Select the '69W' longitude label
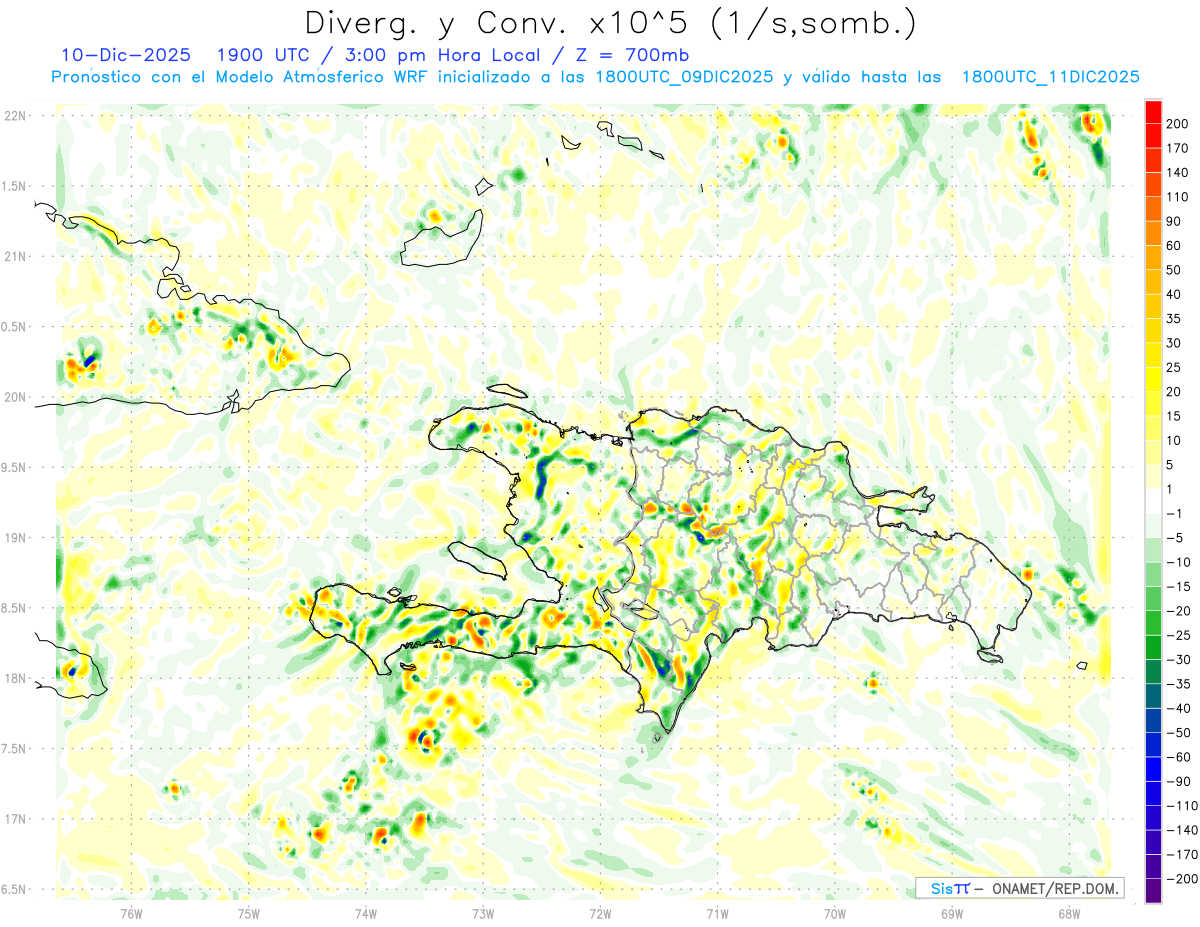The height and width of the screenshot is (927, 1200). (x=951, y=913)
